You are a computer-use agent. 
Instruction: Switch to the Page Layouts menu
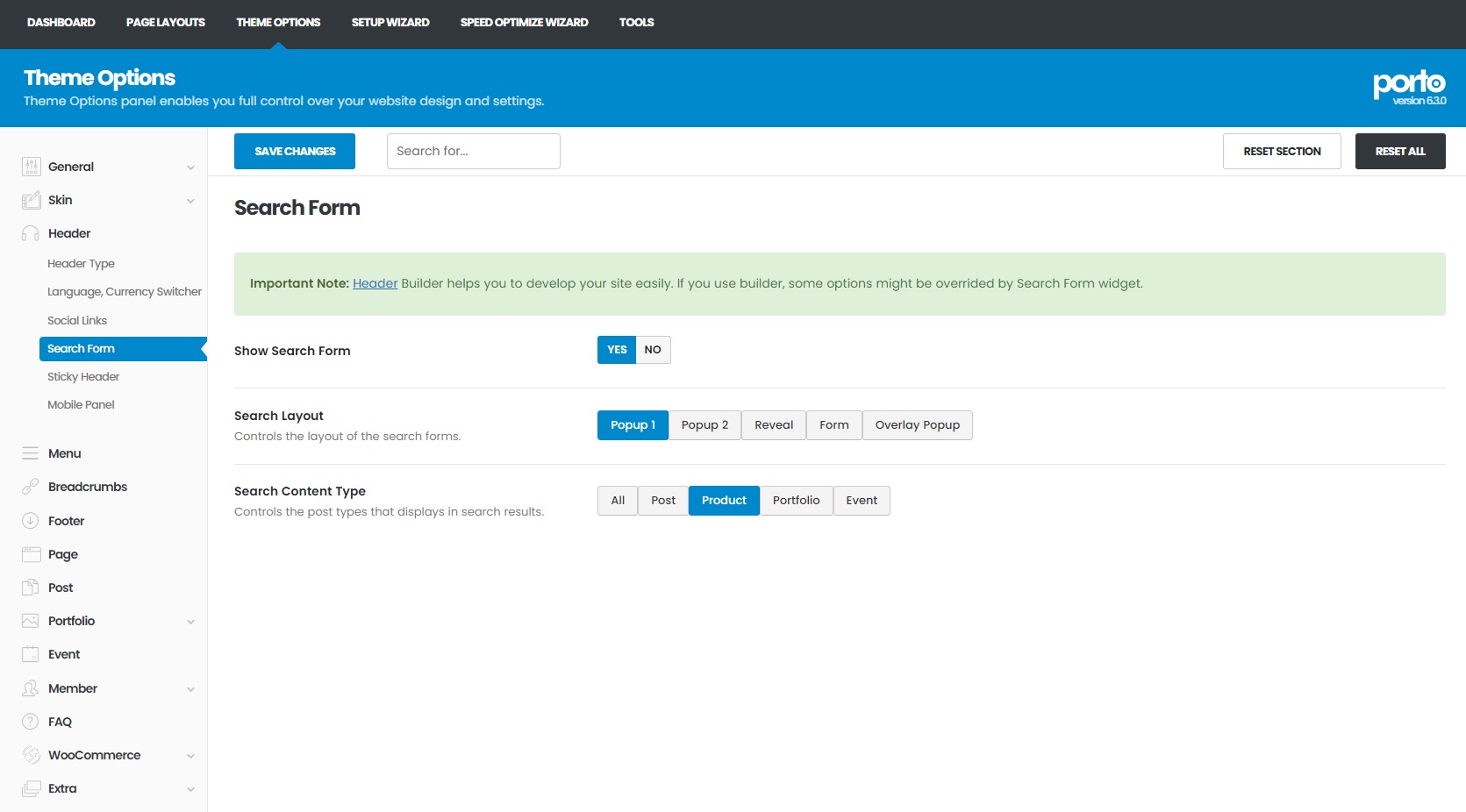pos(165,22)
